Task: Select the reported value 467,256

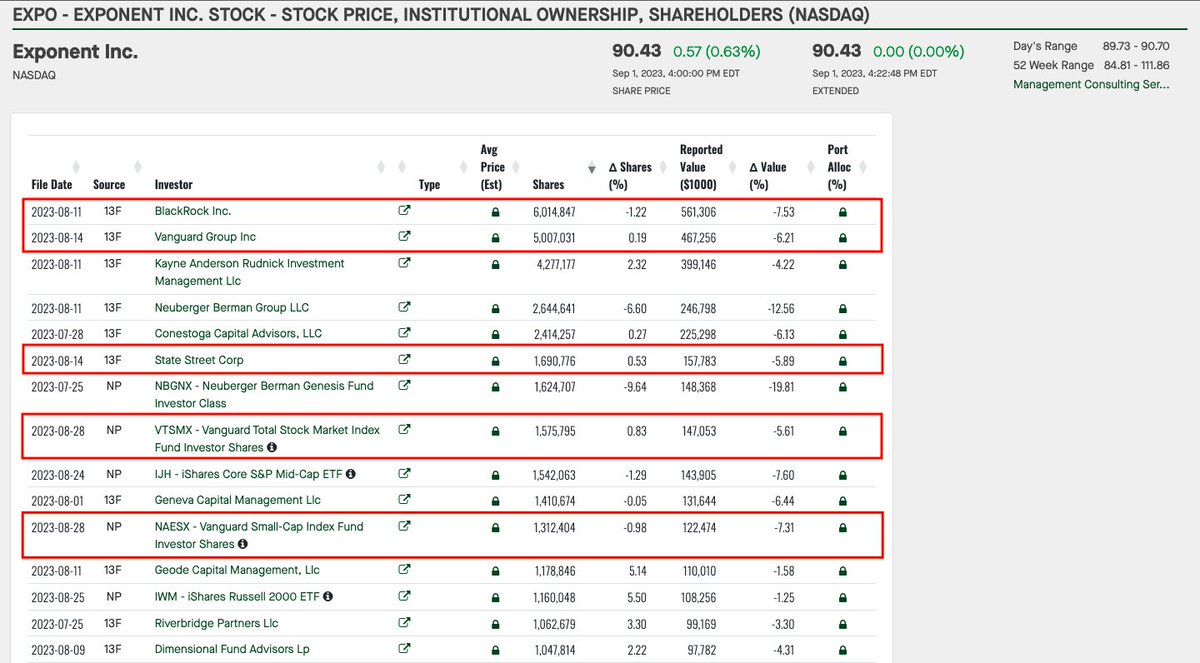Action: pos(700,238)
